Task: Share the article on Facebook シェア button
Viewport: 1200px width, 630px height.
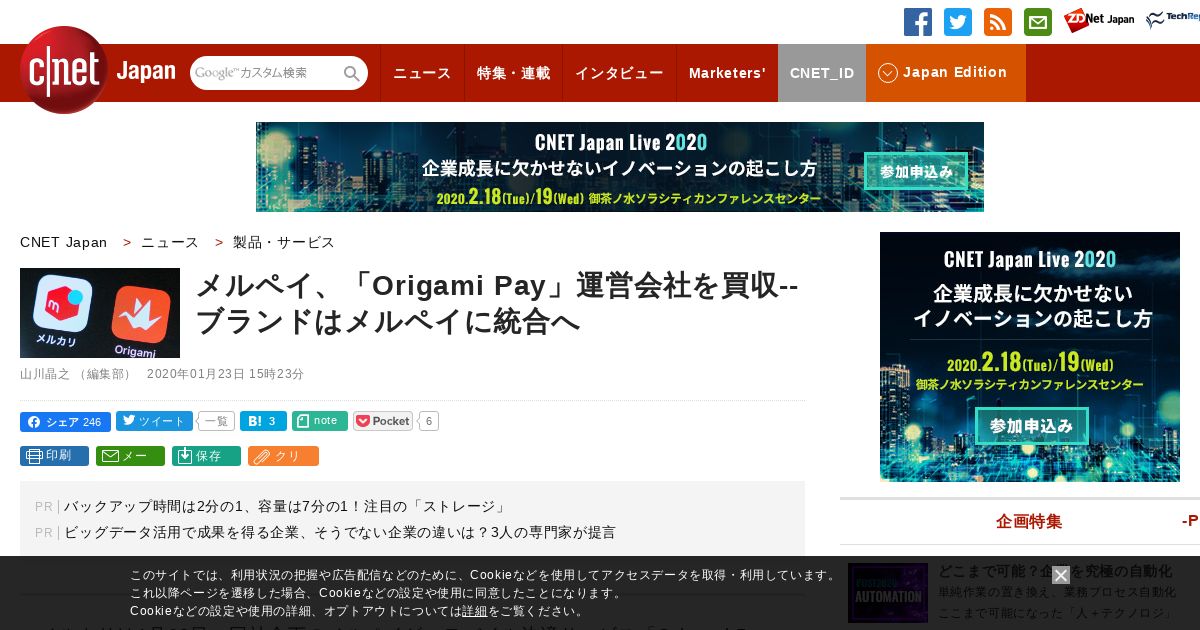Action: tap(65, 422)
